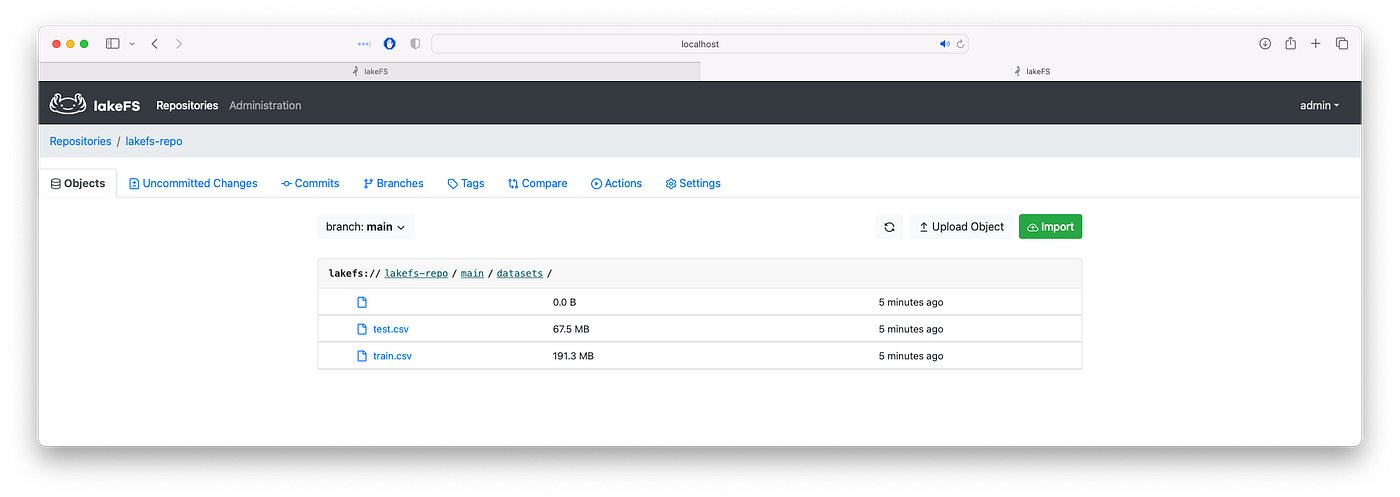
Task: Open the Safari sidebar toggle icon
Action: pyautogui.click(x=113, y=44)
